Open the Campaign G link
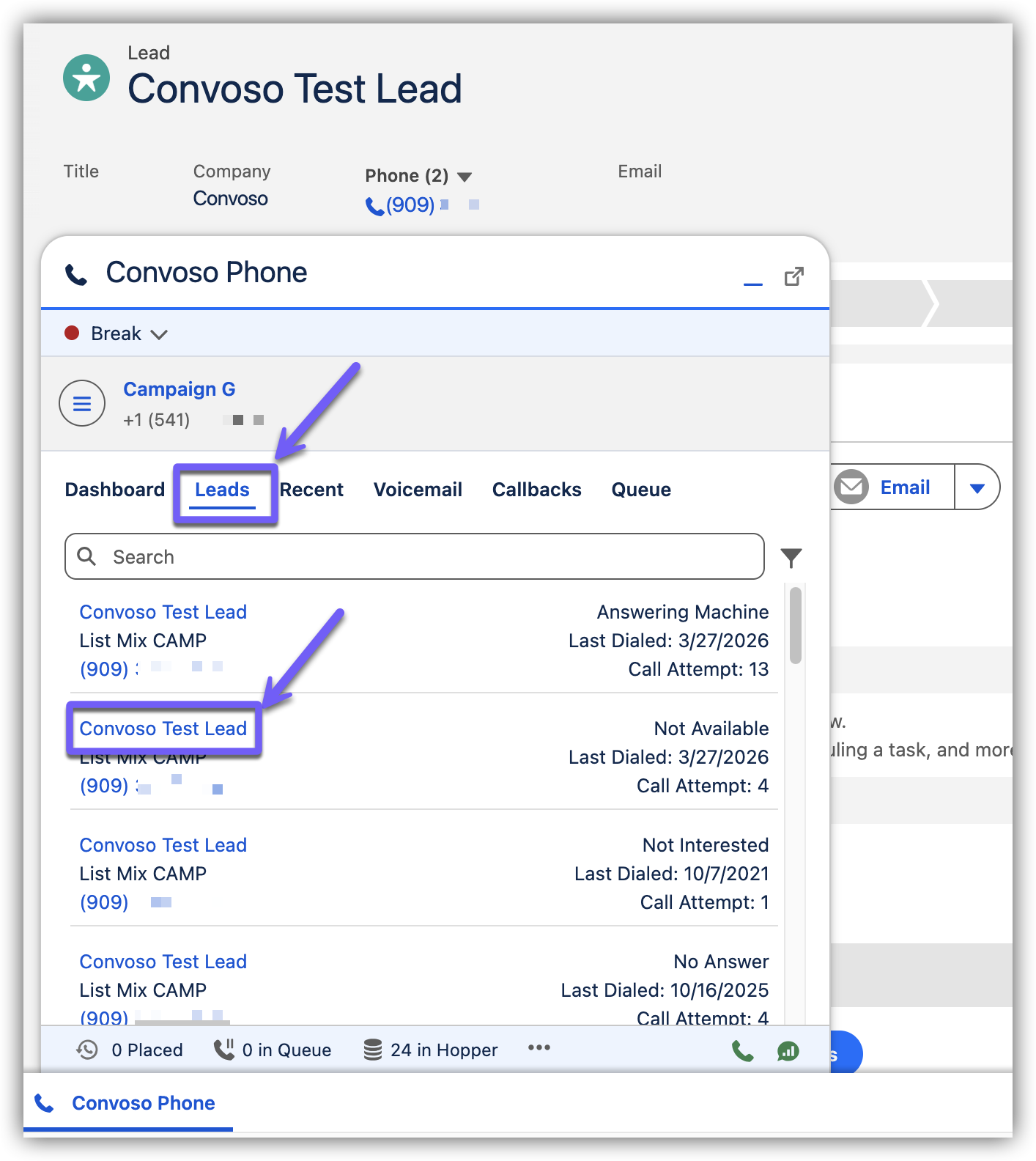This screenshot has width=1036, height=1161. pos(179,389)
